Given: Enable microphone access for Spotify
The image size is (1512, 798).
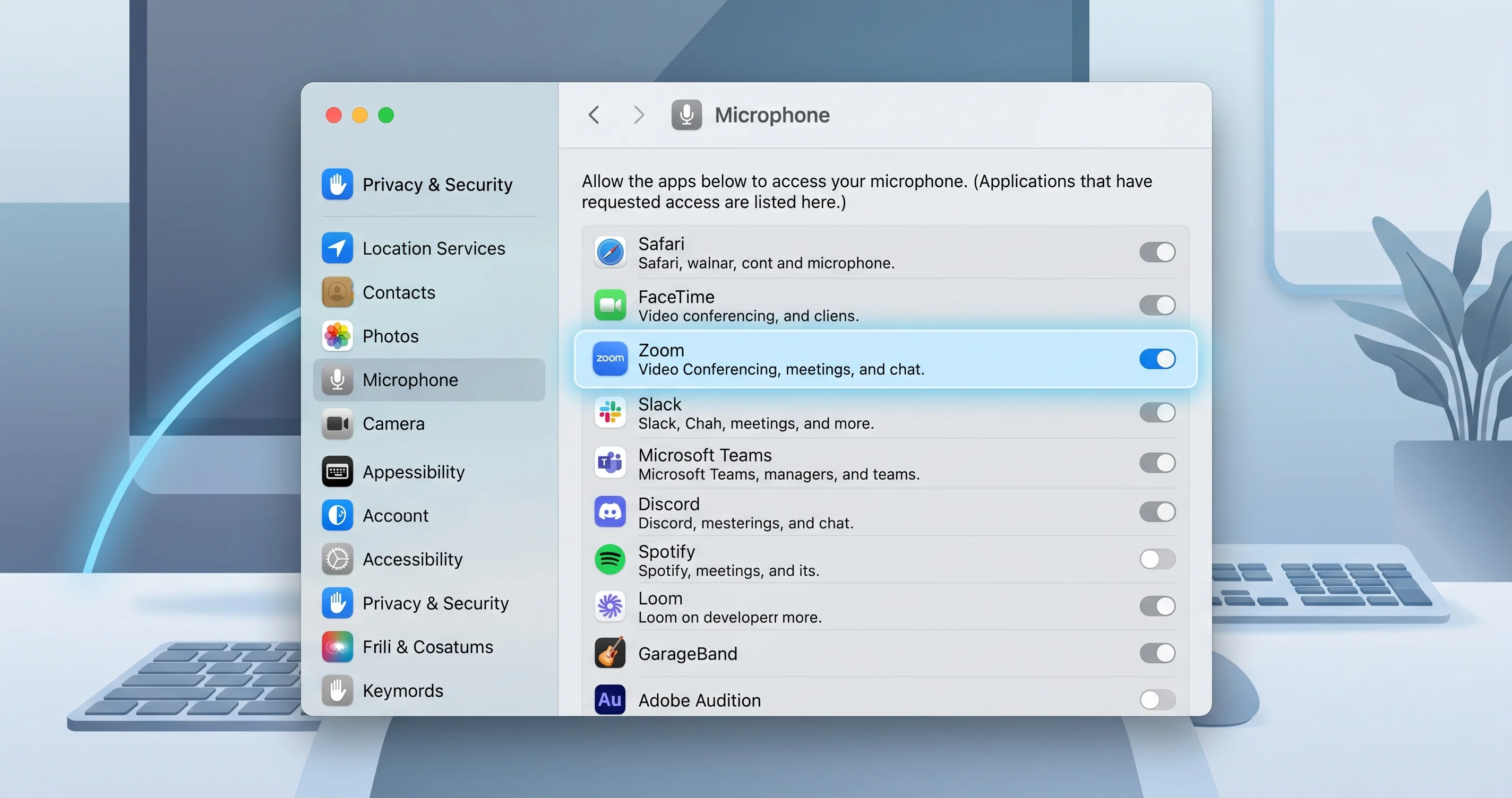Looking at the screenshot, I should 1157,559.
